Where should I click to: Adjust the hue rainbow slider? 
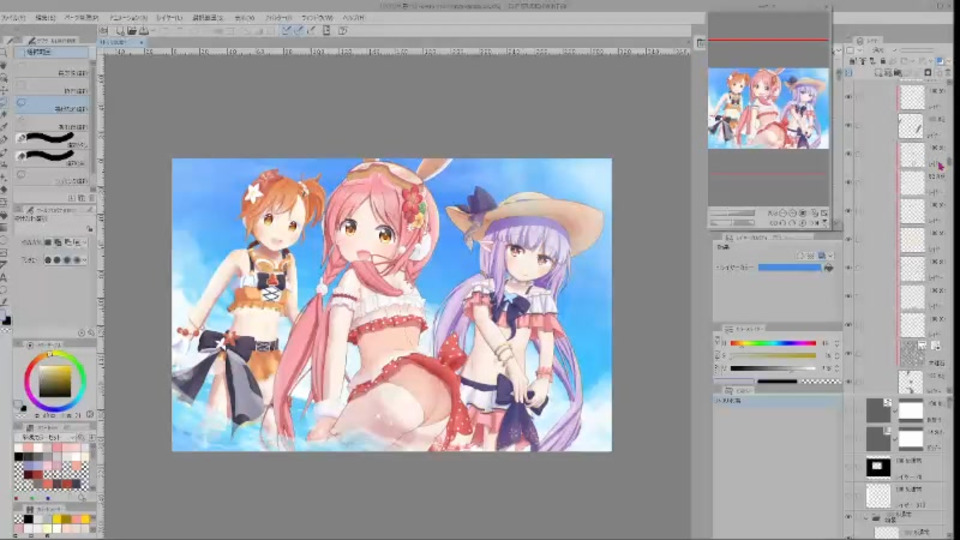click(773, 343)
